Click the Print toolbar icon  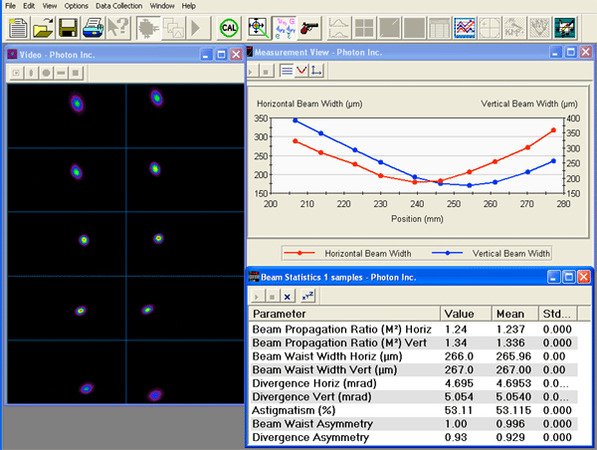[x=93, y=28]
